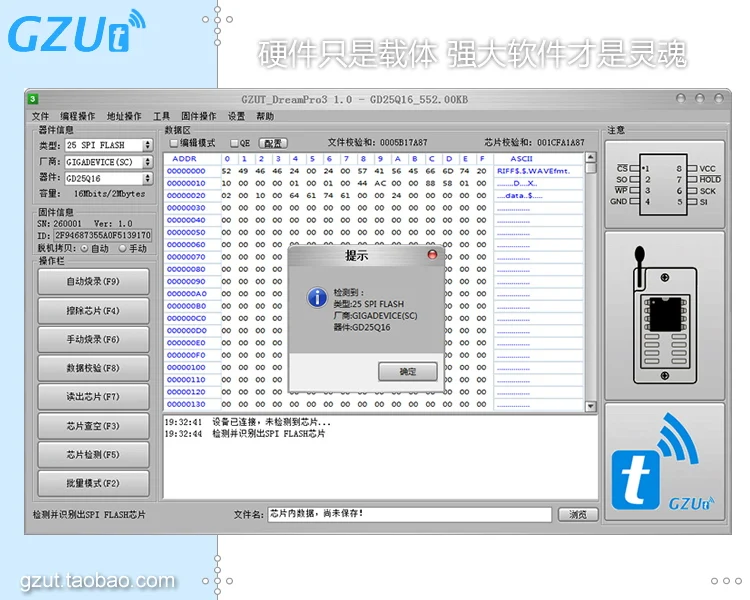Close the 提示 dialog with red button
Image resolution: width=750 pixels, height=600 pixels.
[x=432, y=255]
